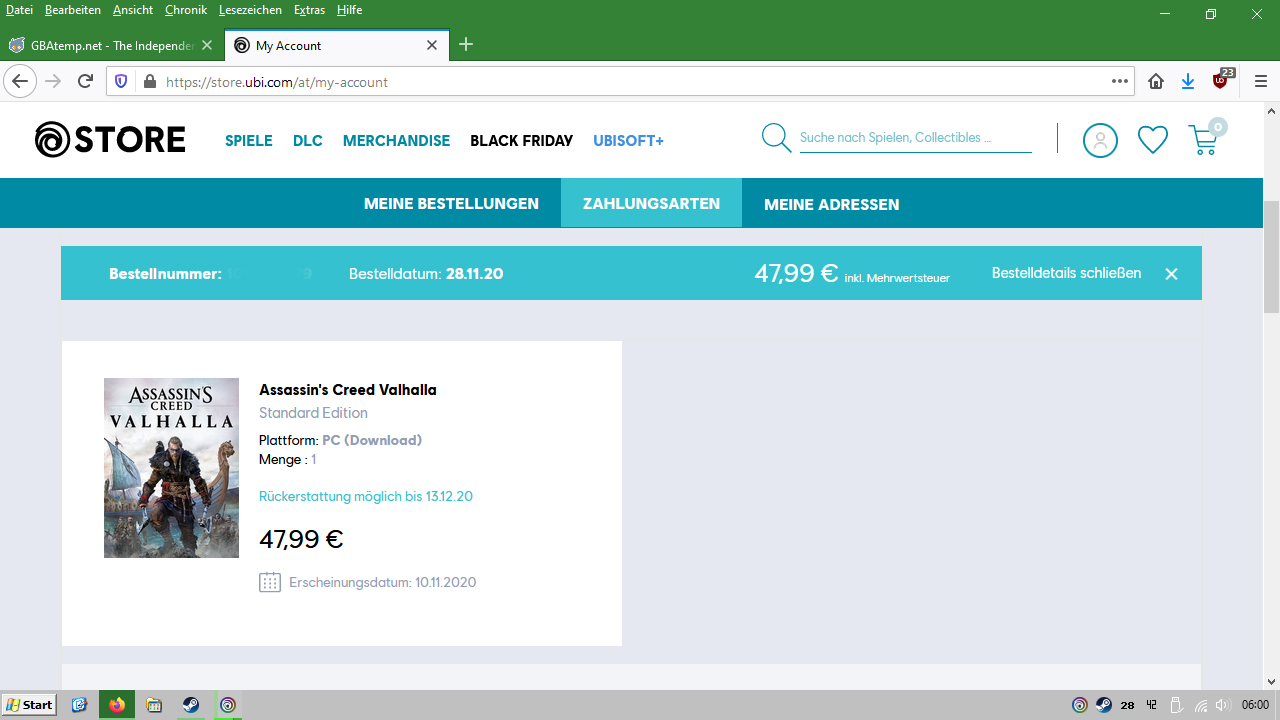Screen dimensions: 1280x720
Task: Open the Firefox downloads arrow
Action: (1188, 82)
